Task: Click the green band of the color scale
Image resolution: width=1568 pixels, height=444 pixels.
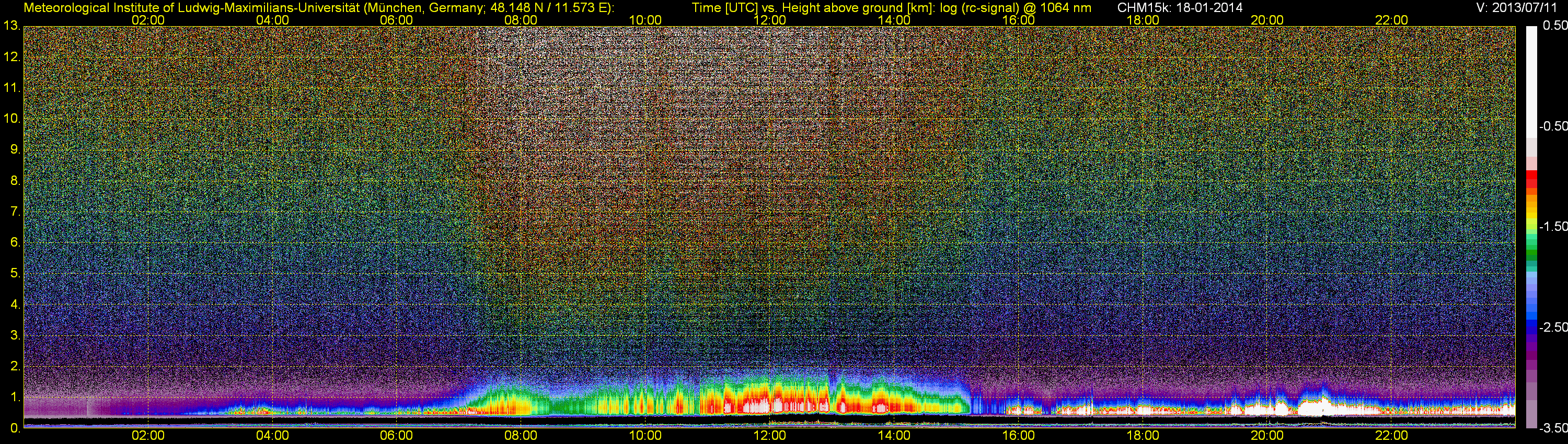Action: [x=1531, y=252]
